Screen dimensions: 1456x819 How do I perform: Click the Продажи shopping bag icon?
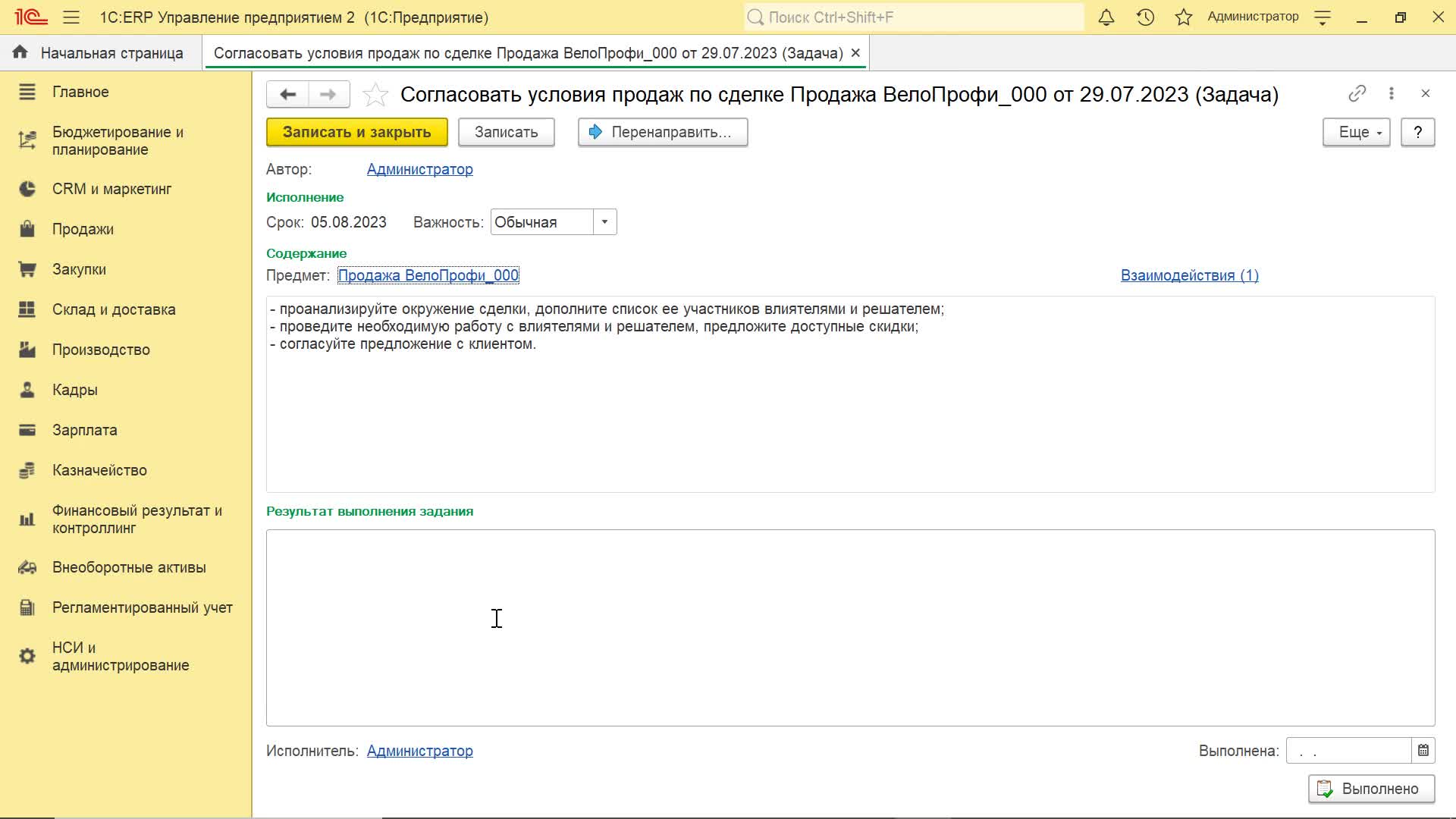click(x=27, y=229)
